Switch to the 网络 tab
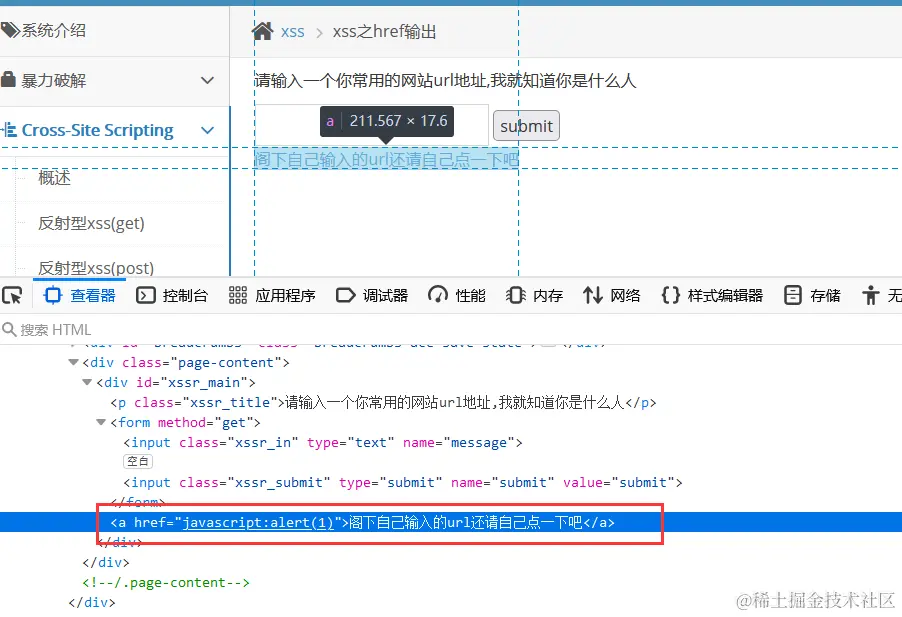The image size is (902, 617). 611,296
